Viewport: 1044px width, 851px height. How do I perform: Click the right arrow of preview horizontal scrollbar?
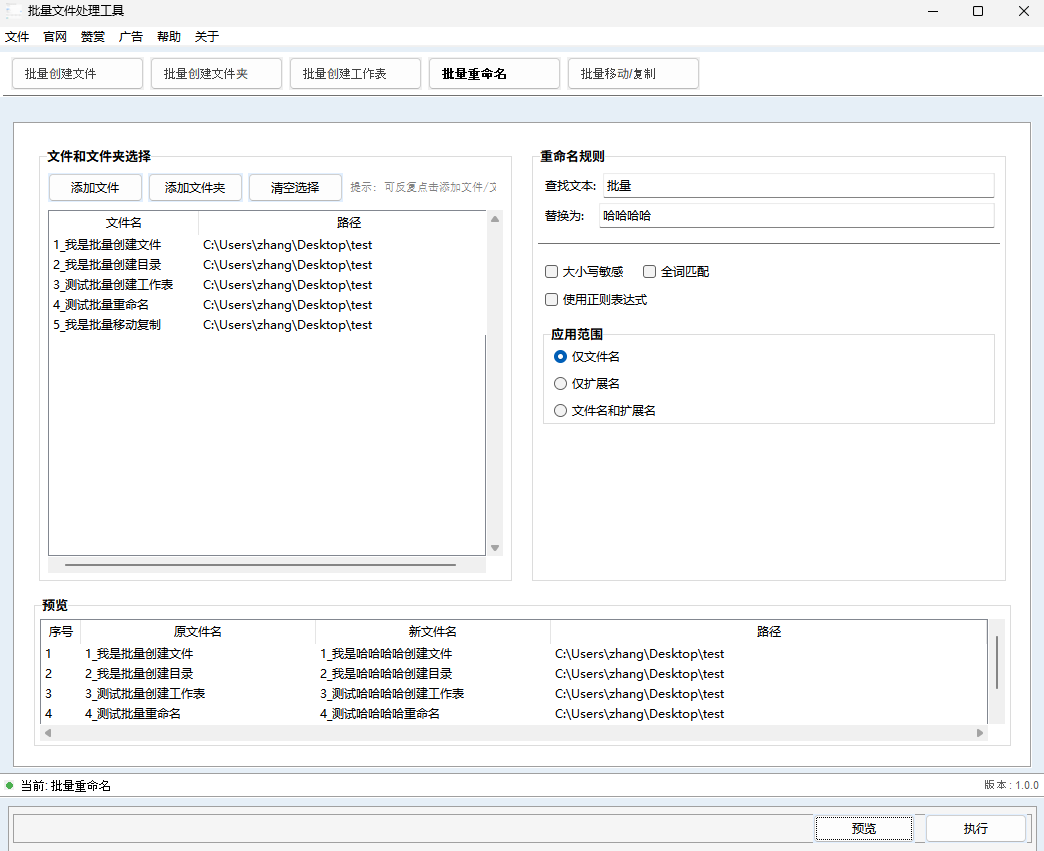(980, 733)
